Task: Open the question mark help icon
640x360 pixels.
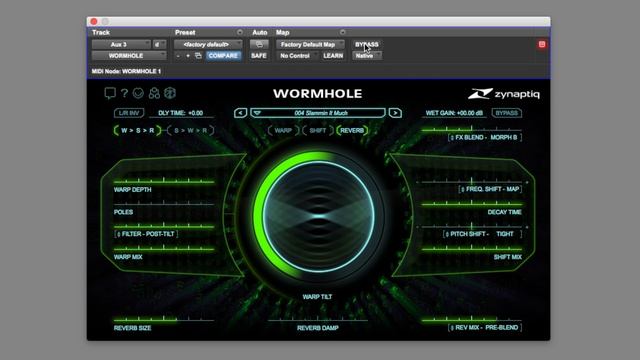Action: [x=124, y=93]
